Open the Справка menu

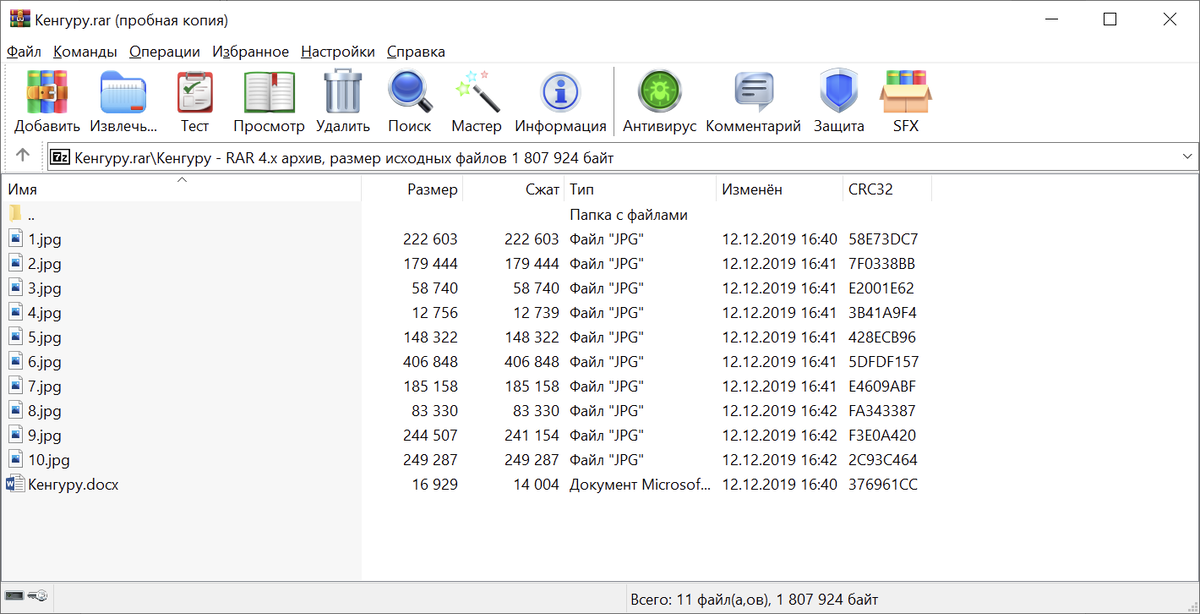(416, 51)
